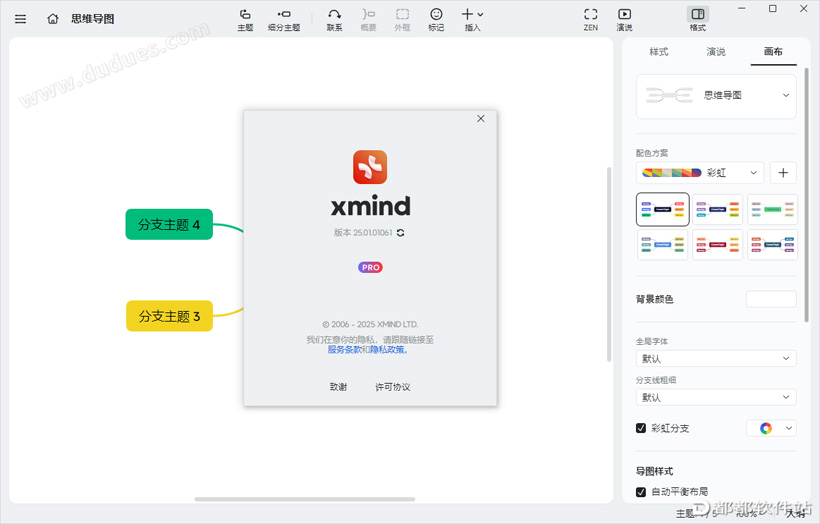Image resolution: width=820 pixels, height=524 pixels.
Task: Select the last theme thumbnail, bottom row
Action: [x=772, y=244]
